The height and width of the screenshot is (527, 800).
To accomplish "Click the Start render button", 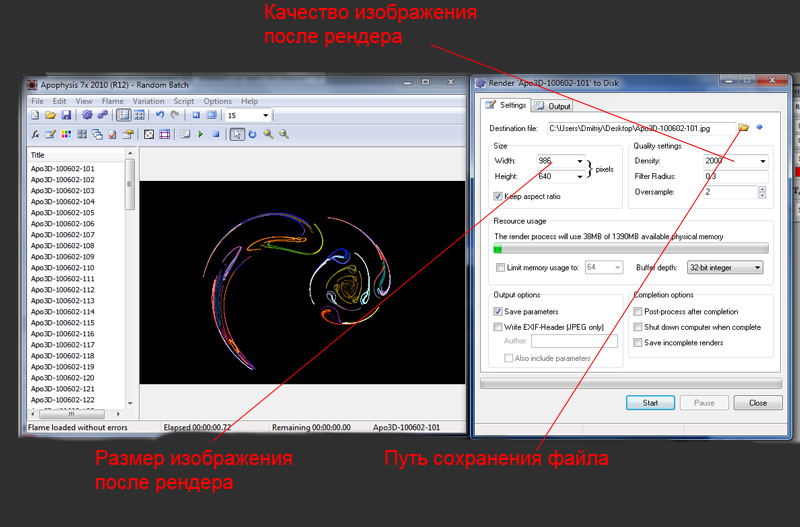I will pos(651,403).
